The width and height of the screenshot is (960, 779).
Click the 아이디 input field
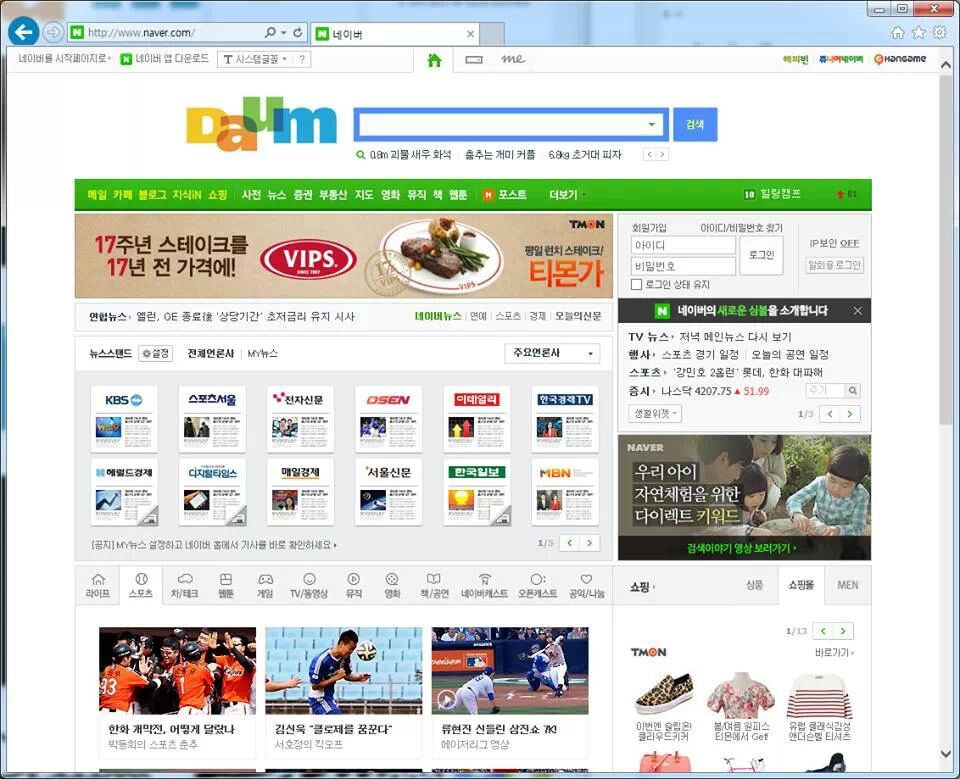pyautogui.click(x=683, y=245)
